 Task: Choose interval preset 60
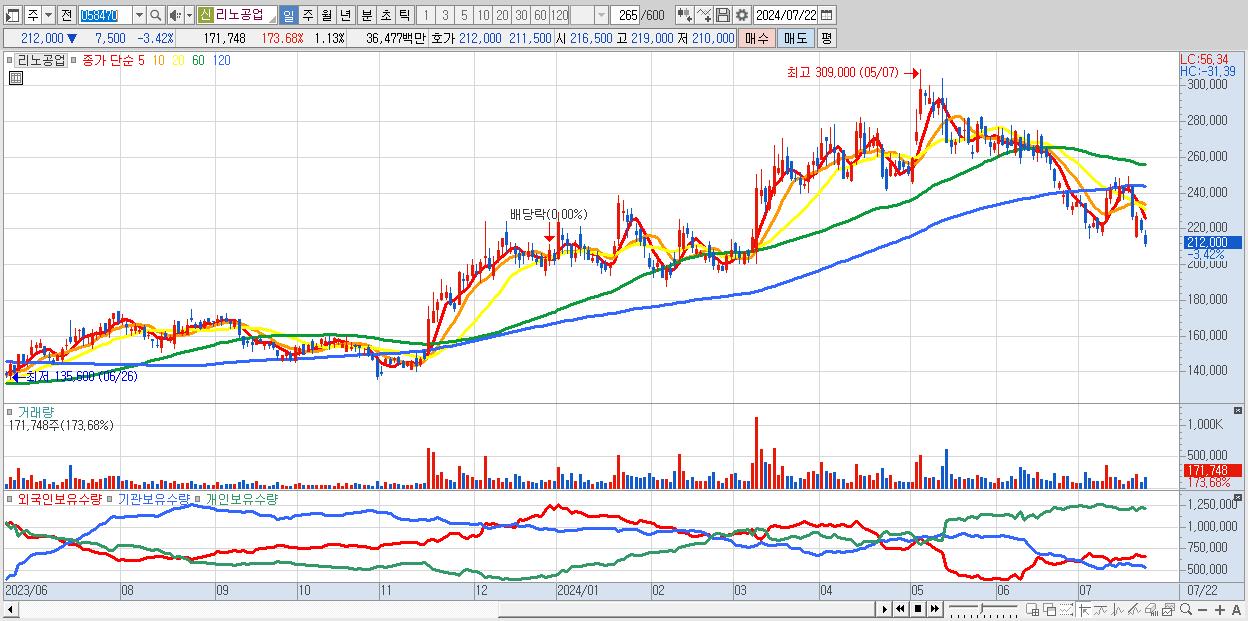coord(540,15)
